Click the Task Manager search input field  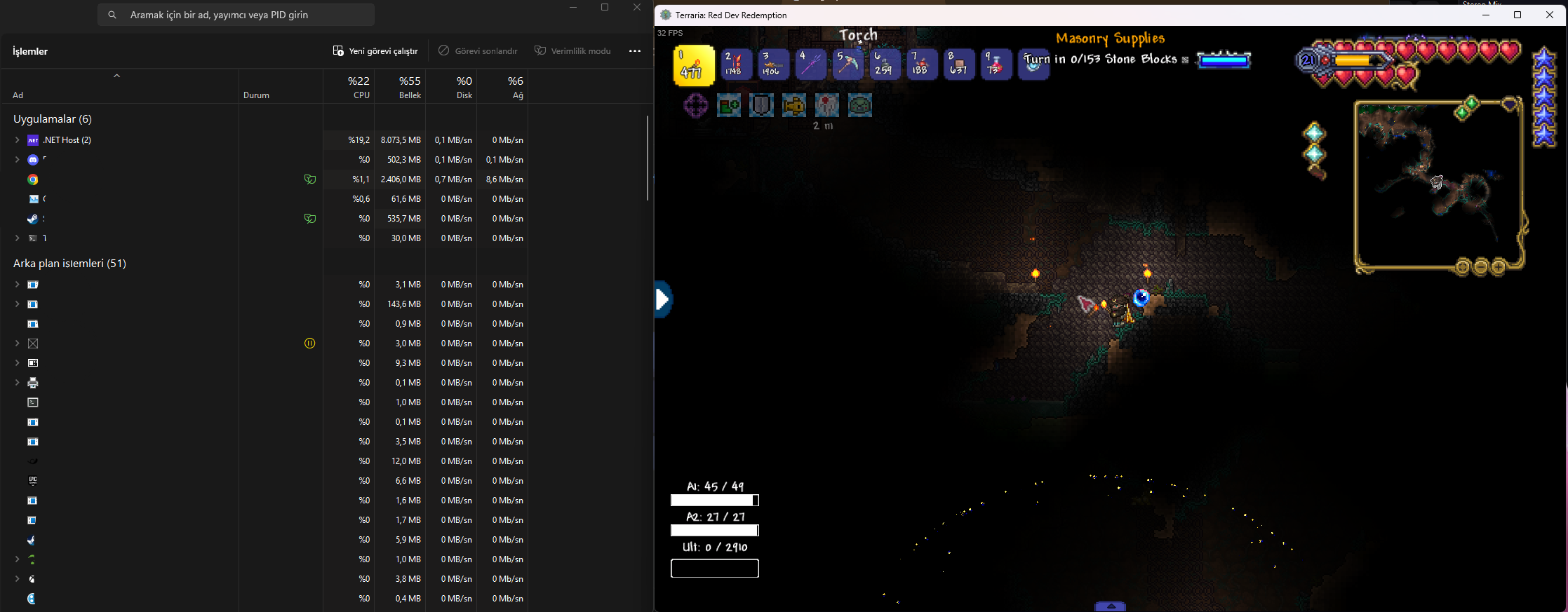coord(236,15)
